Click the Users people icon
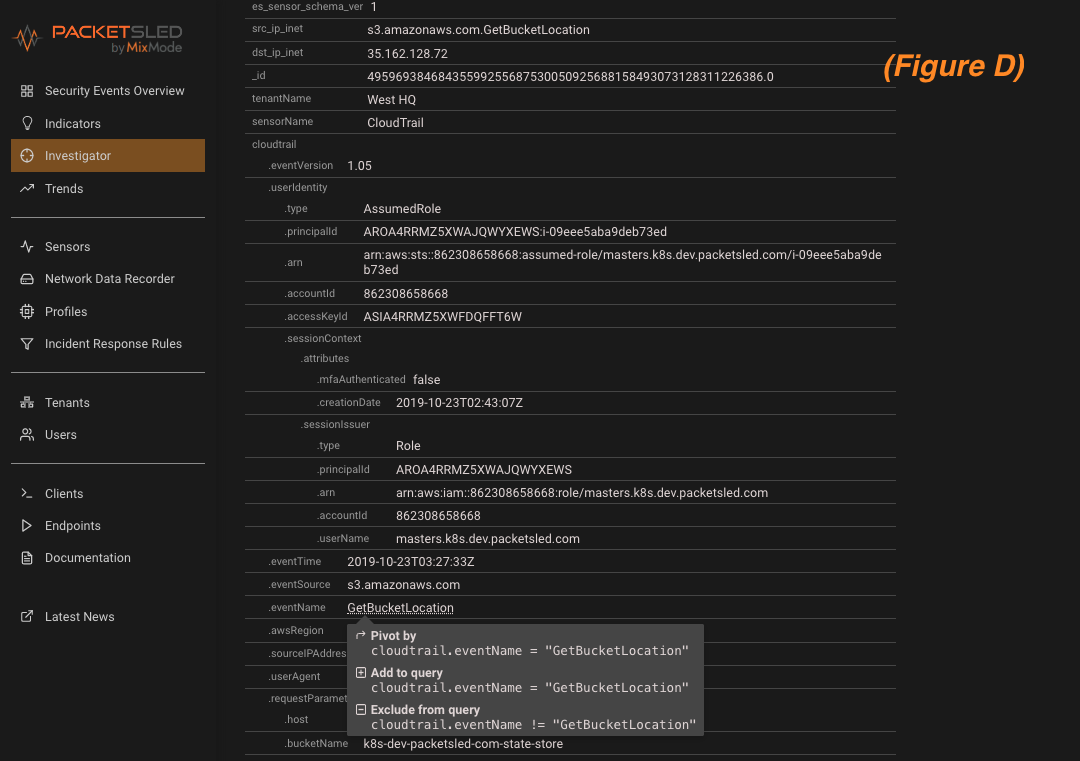The width and height of the screenshot is (1080, 761). point(27,435)
